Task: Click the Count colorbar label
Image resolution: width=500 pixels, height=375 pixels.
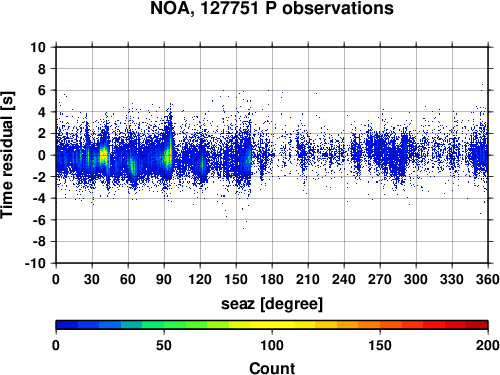Action: [272, 368]
